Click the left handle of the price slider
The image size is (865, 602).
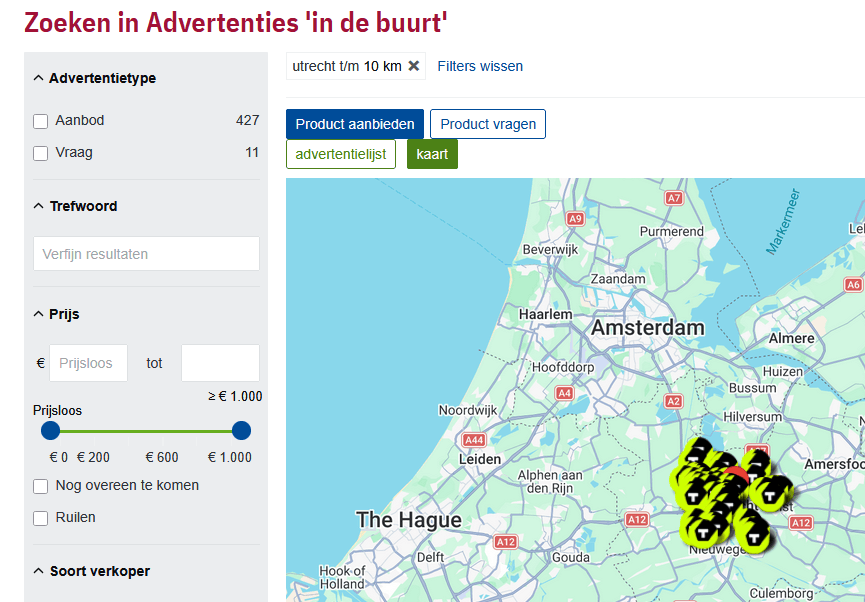point(50,432)
